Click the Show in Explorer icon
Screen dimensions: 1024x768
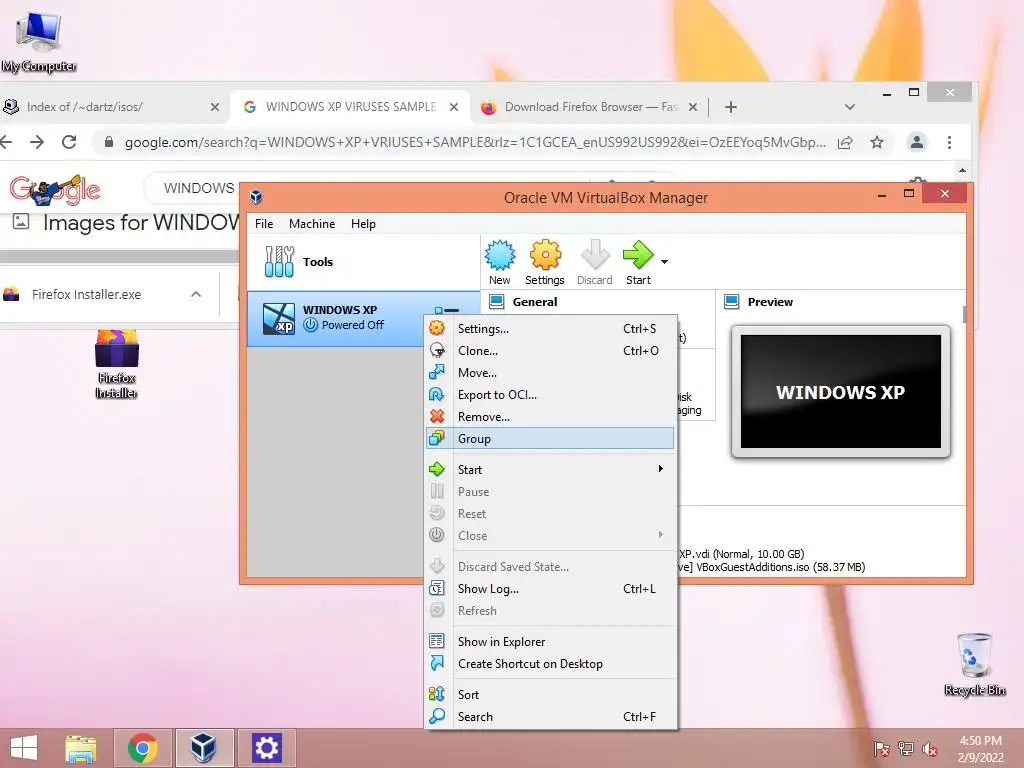(437, 641)
